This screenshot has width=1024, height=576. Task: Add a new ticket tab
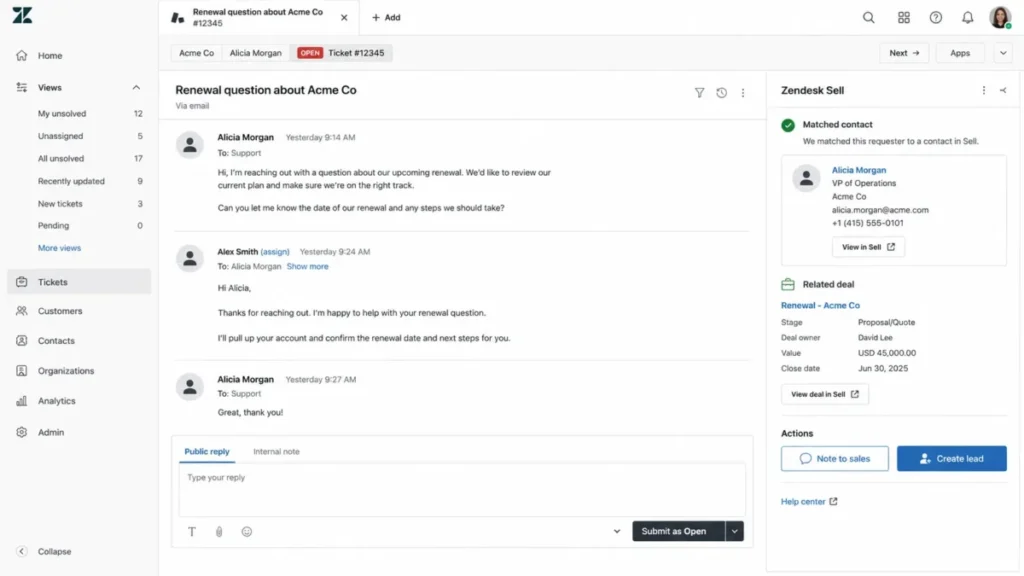tap(386, 18)
